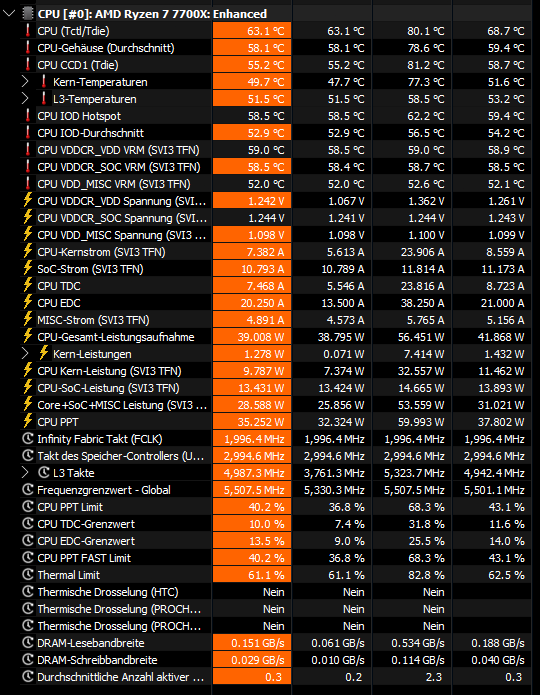This screenshot has height=695, width=540.
Task: Select the CPU PPT FAST Limit label
Action: pyautogui.click(x=84, y=558)
